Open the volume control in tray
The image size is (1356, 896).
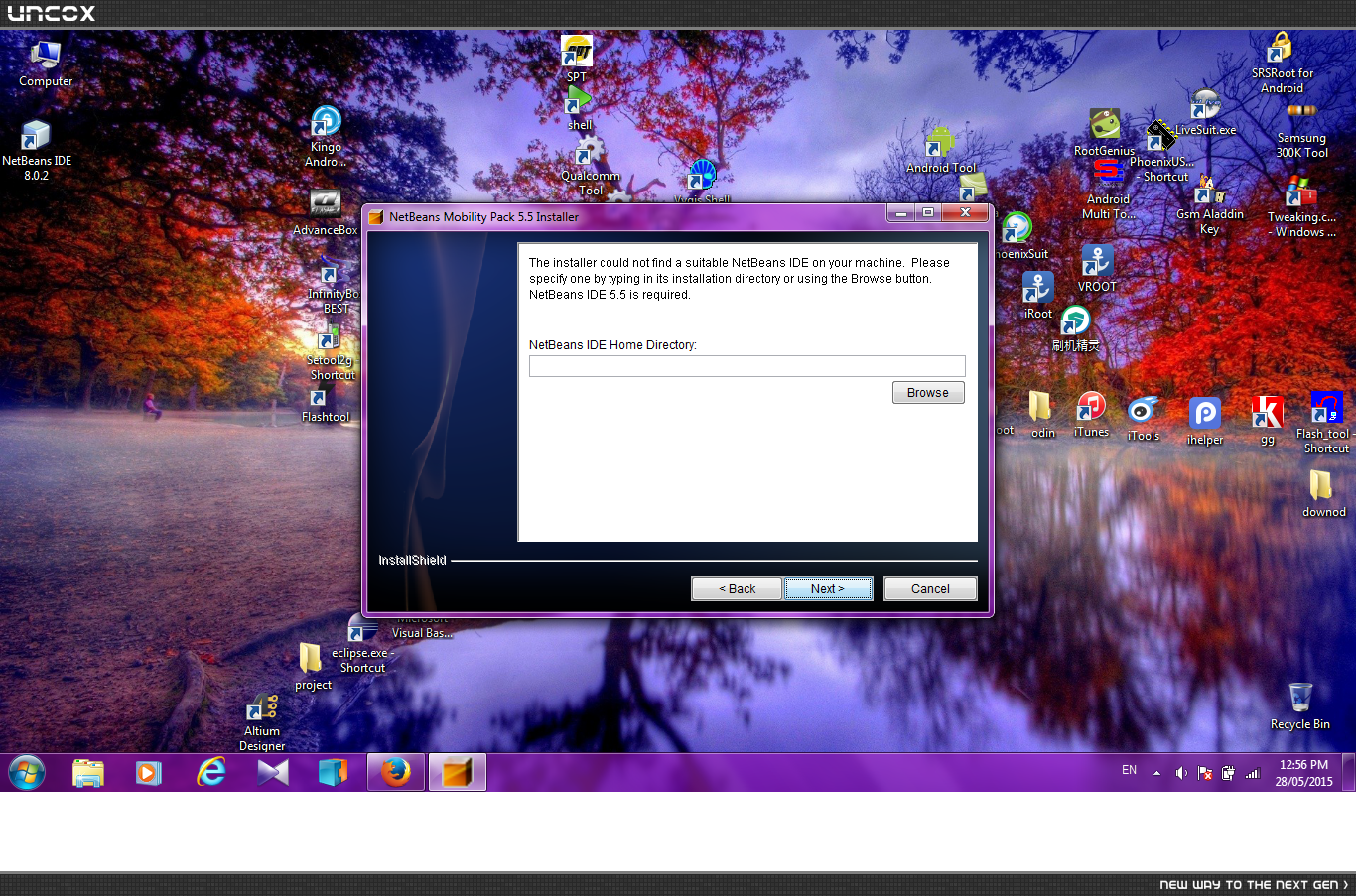[x=1181, y=773]
